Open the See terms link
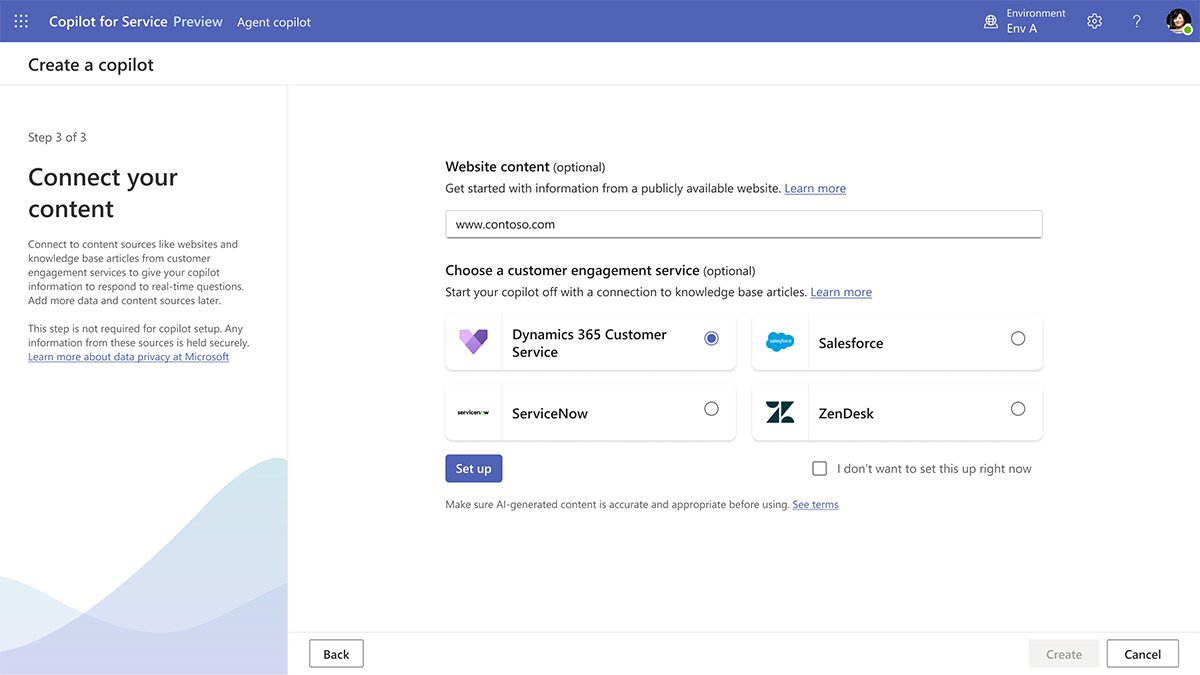This screenshot has width=1200, height=675. pyautogui.click(x=815, y=504)
